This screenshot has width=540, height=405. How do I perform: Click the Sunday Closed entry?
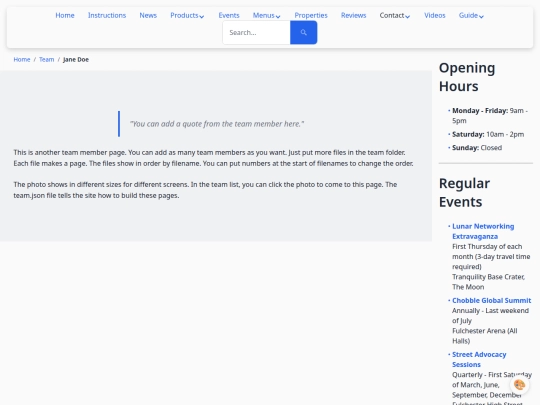[477, 148]
